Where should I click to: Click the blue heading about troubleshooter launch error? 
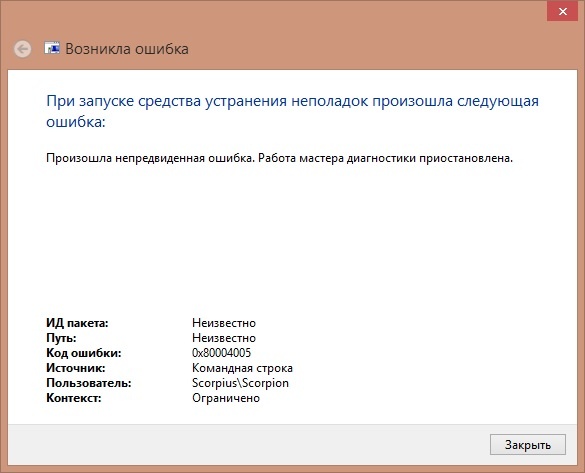292,111
